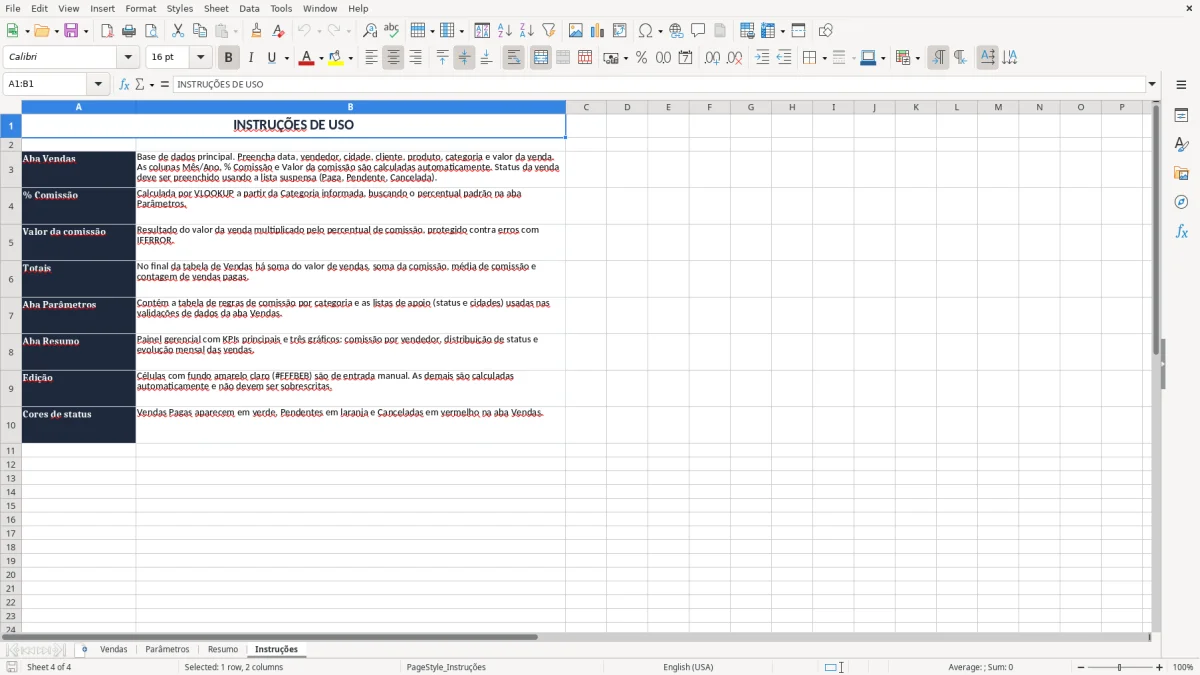Viewport: 1200px width, 675px height.
Task: Toggle Align Left
Action: click(x=371, y=58)
